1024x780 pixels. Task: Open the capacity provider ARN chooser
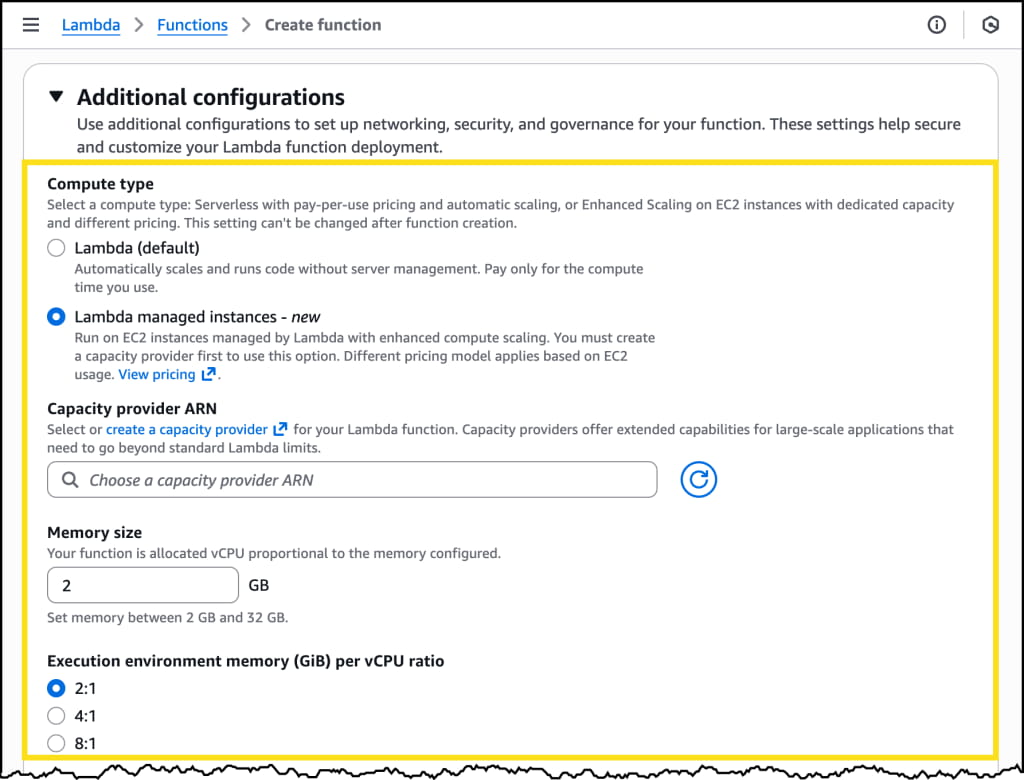360,480
